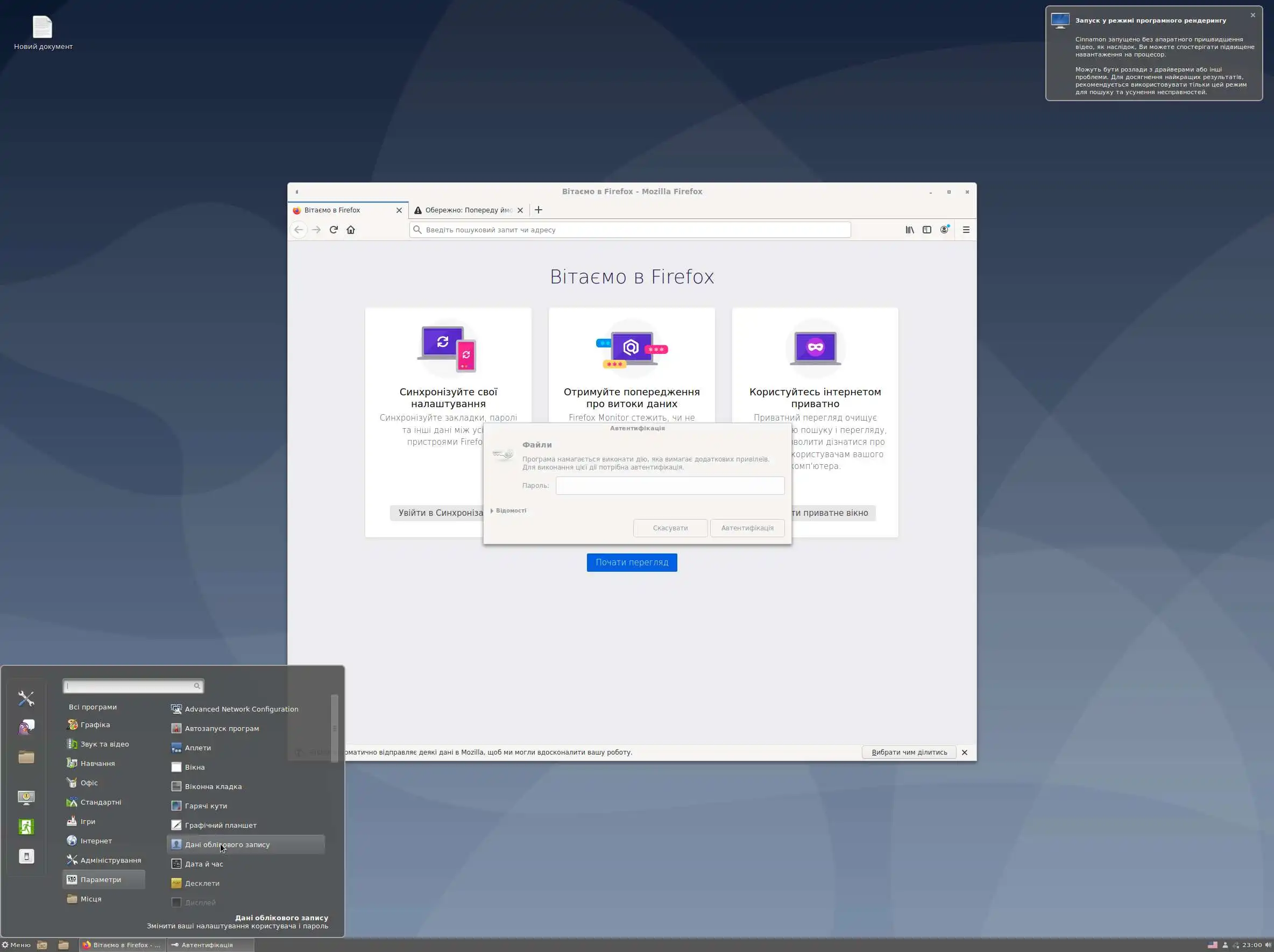This screenshot has width=1274, height=952.
Task: Open the Firefox library icon
Action: 909,230
